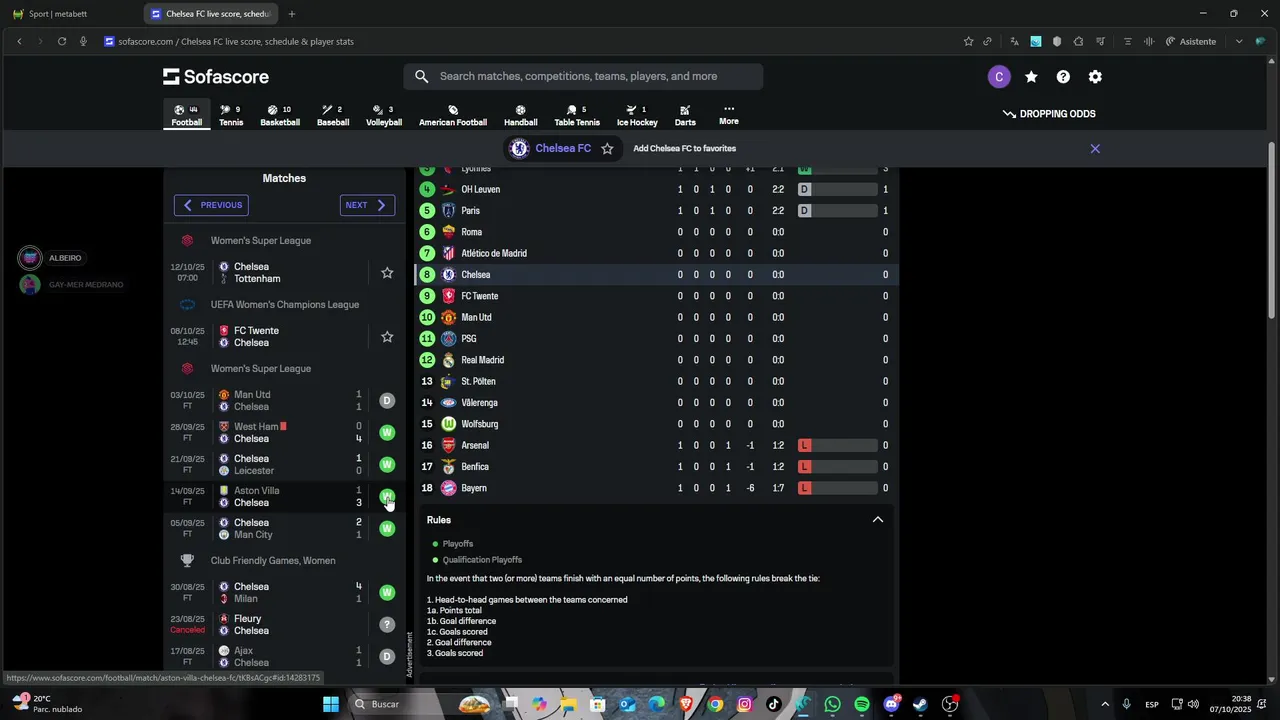The width and height of the screenshot is (1280, 720).
Task: Switch to the Sport | metabett browser tab
Action: point(72,14)
